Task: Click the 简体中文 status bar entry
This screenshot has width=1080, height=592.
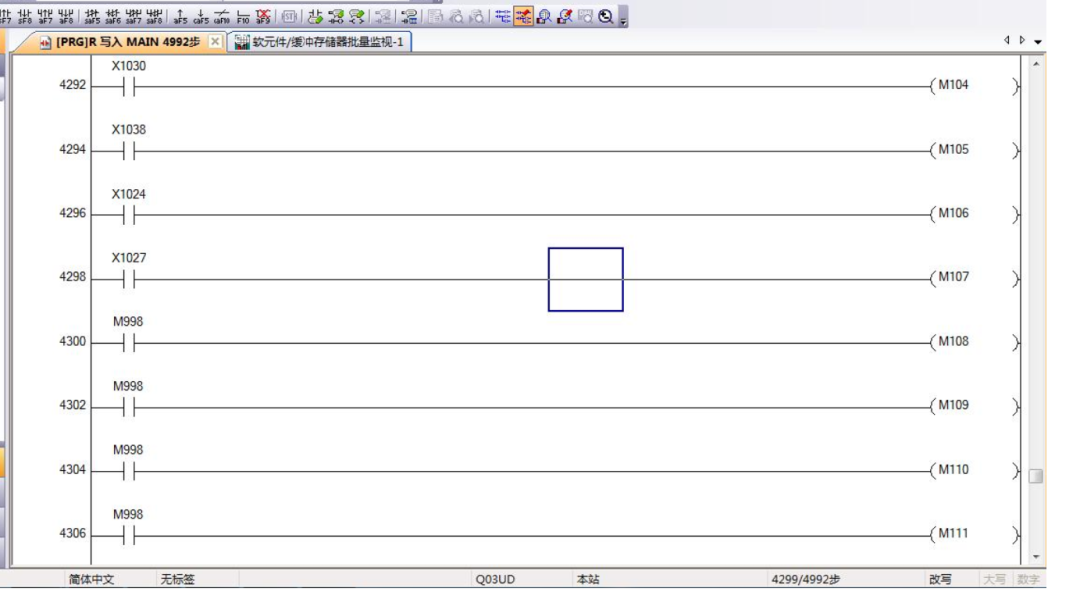Action: 91,580
